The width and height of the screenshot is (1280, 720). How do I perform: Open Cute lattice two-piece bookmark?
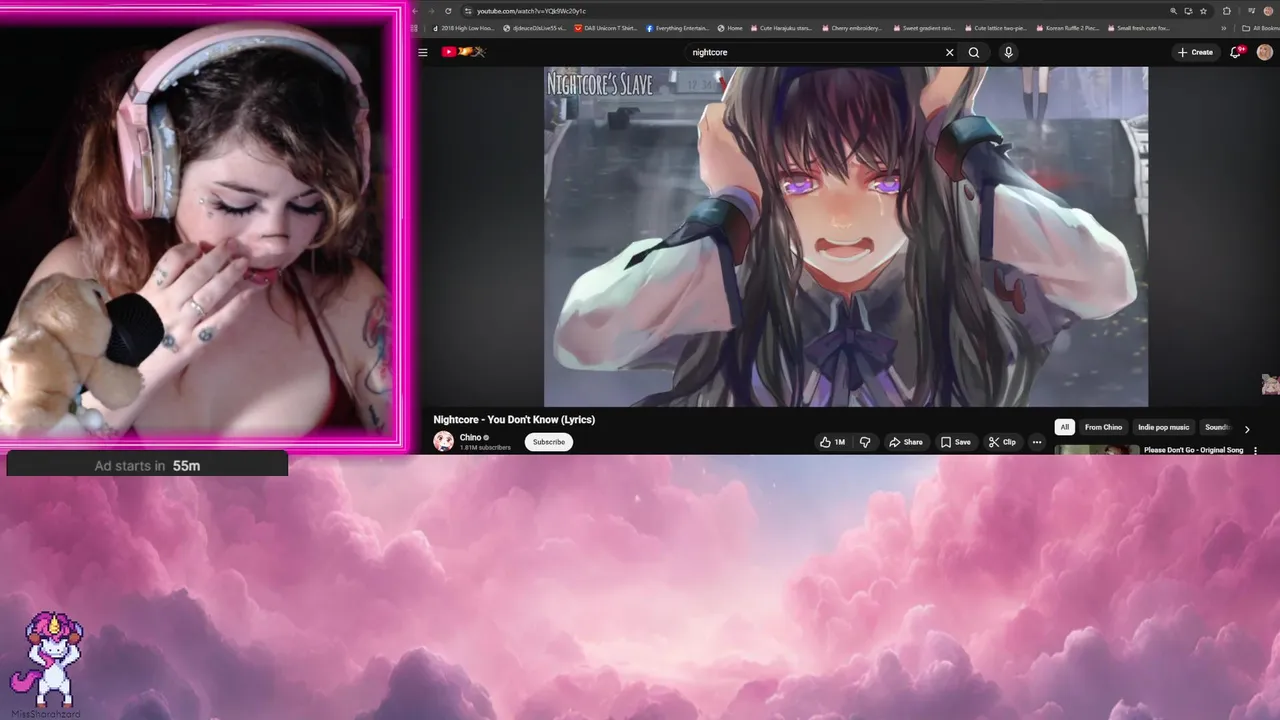point(996,28)
